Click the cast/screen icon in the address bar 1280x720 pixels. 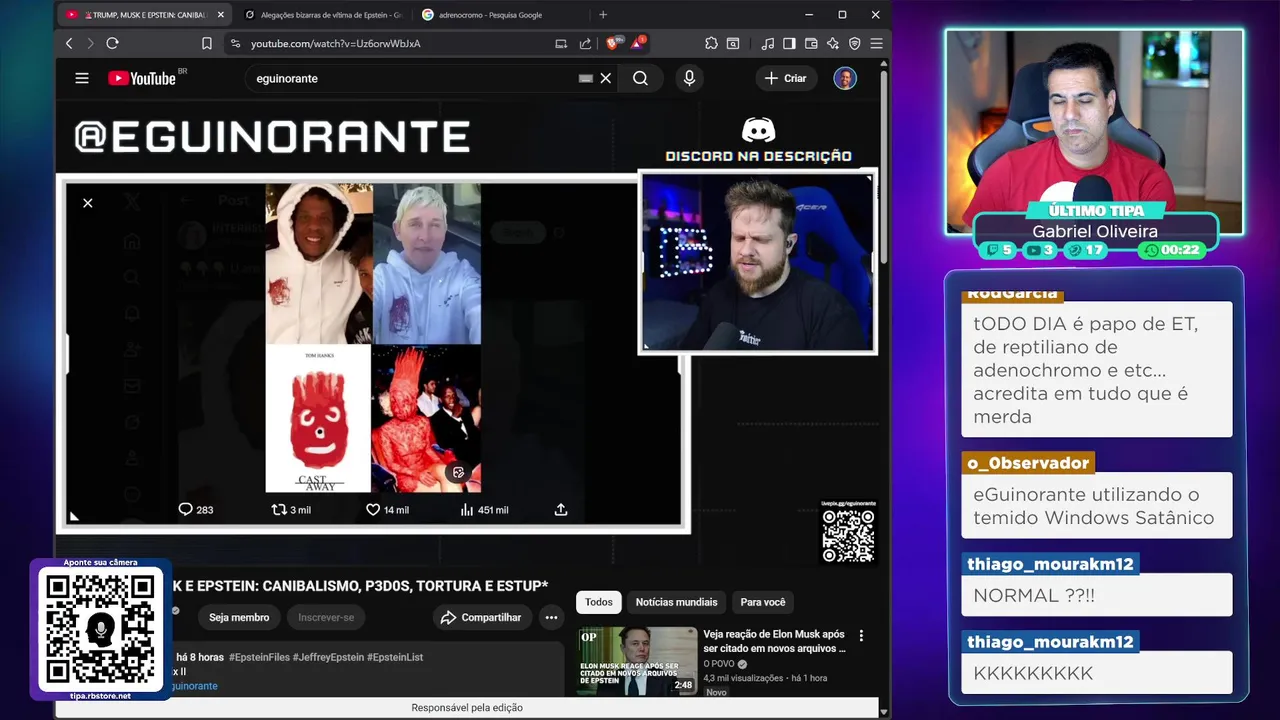[x=561, y=44]
